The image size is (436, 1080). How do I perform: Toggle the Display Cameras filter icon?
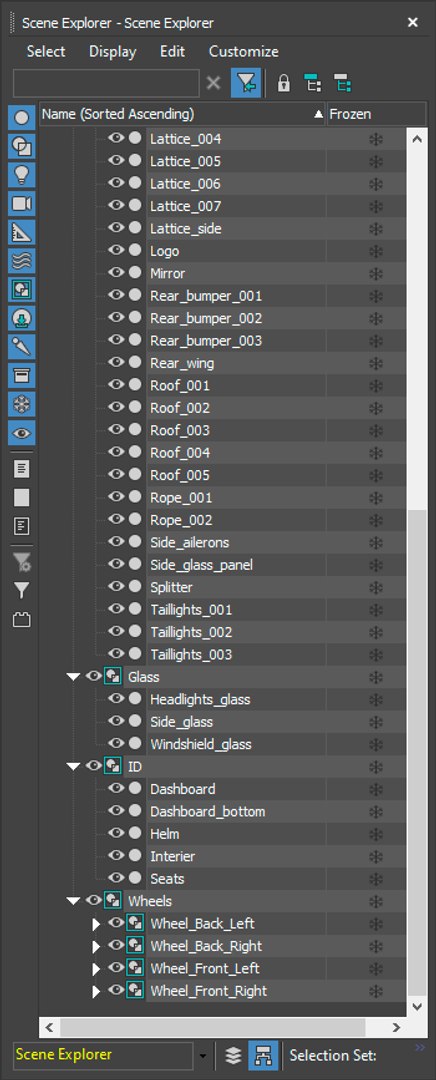click(x=21, y=204)
